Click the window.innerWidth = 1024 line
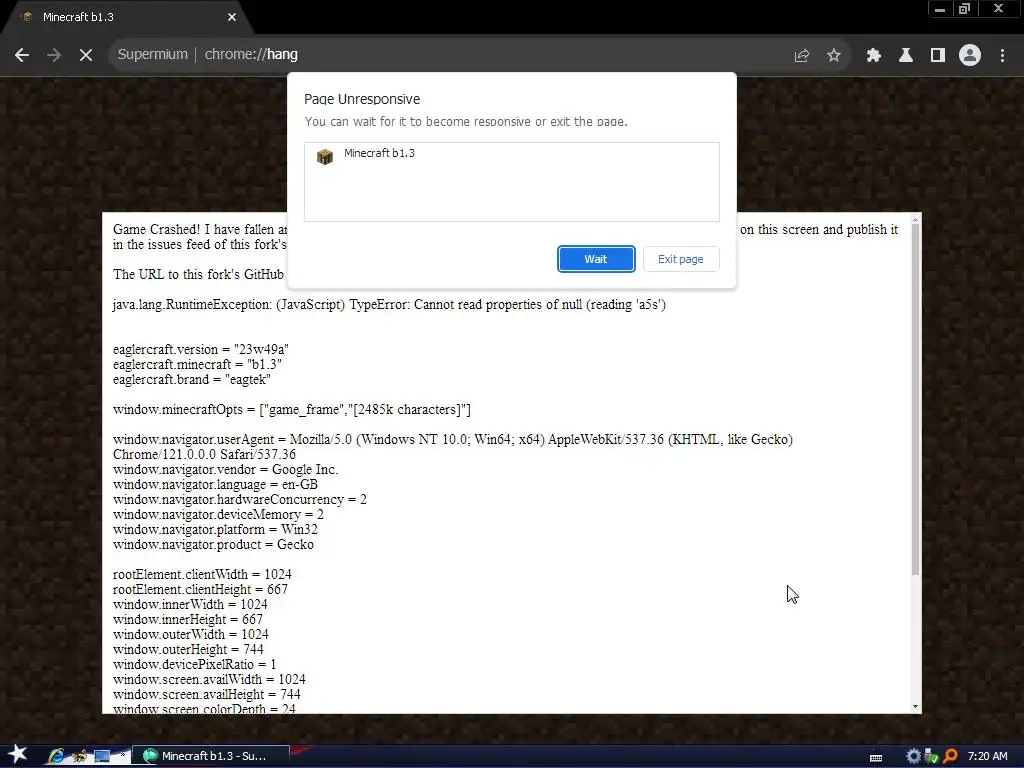This screenshot has width=1024, height=768. 190,605
